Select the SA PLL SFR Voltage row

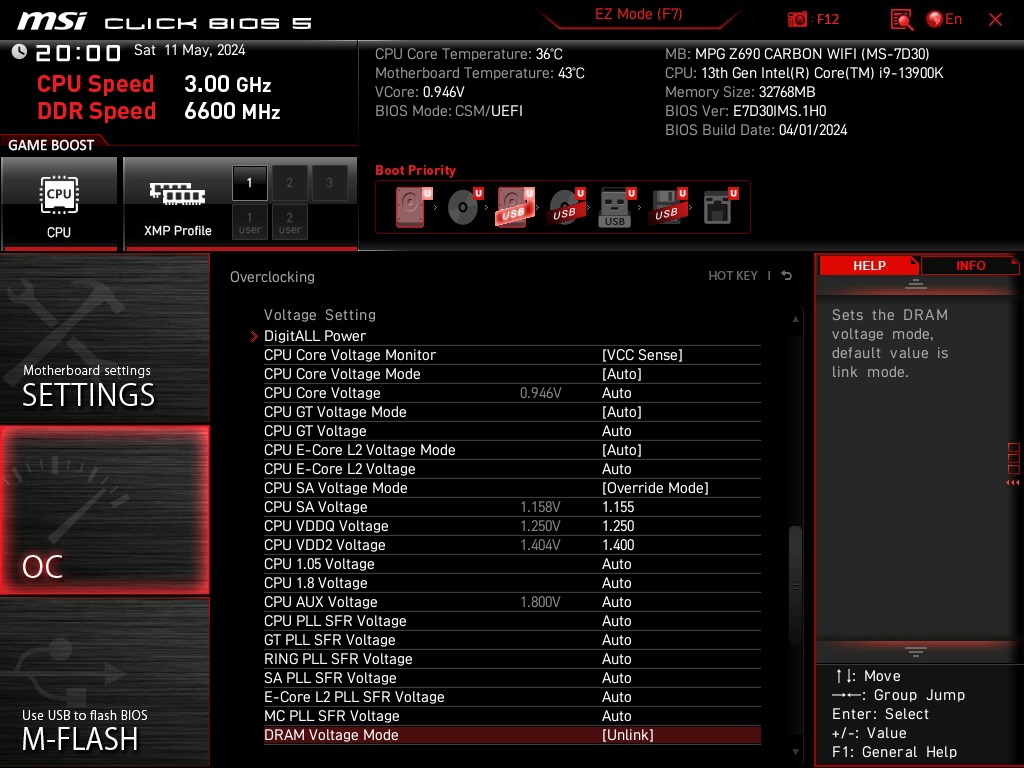coord(512,677)
